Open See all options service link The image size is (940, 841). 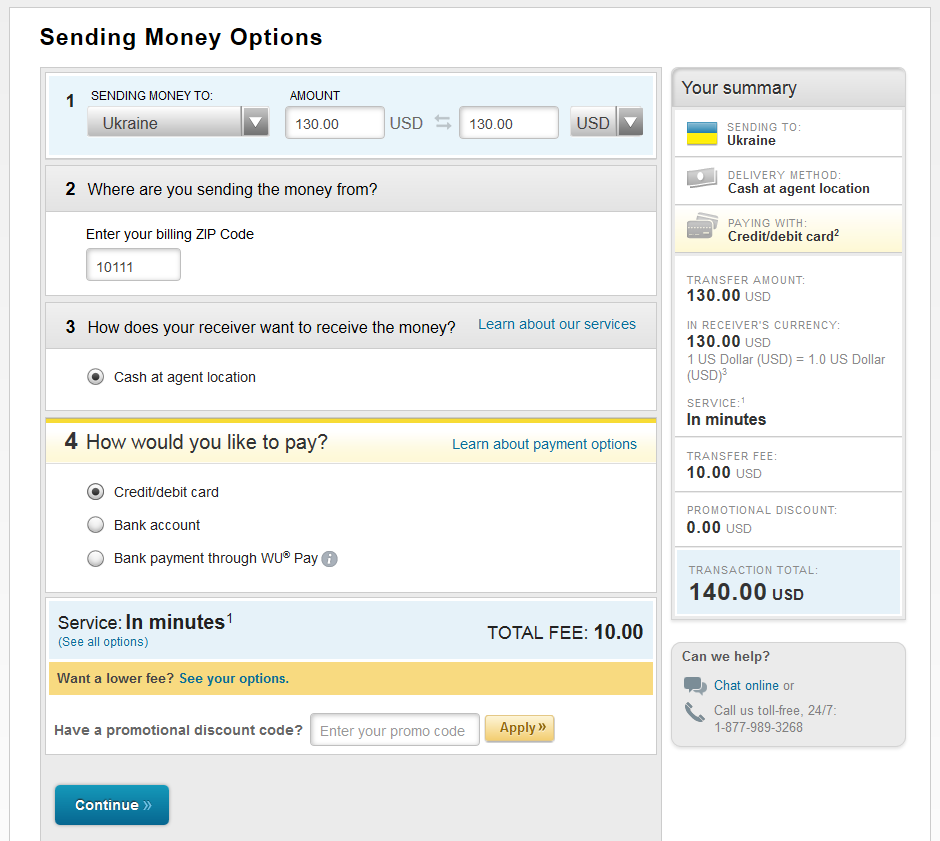(103, 641)
